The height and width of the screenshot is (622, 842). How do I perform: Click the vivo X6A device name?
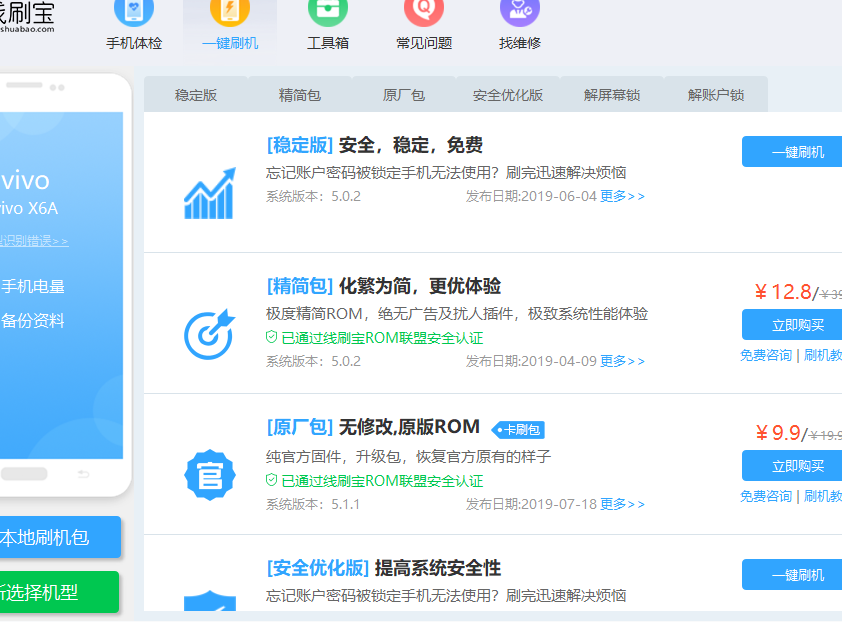[x=29, y=208]
